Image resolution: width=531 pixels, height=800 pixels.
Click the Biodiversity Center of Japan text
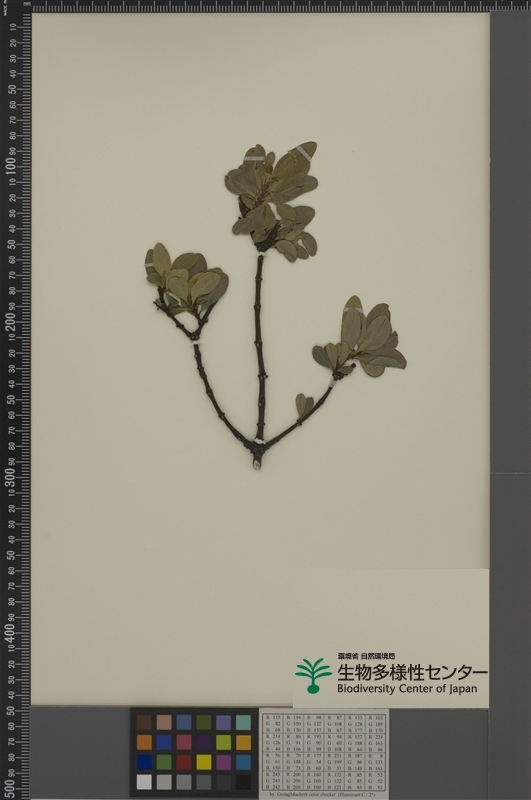407,689
